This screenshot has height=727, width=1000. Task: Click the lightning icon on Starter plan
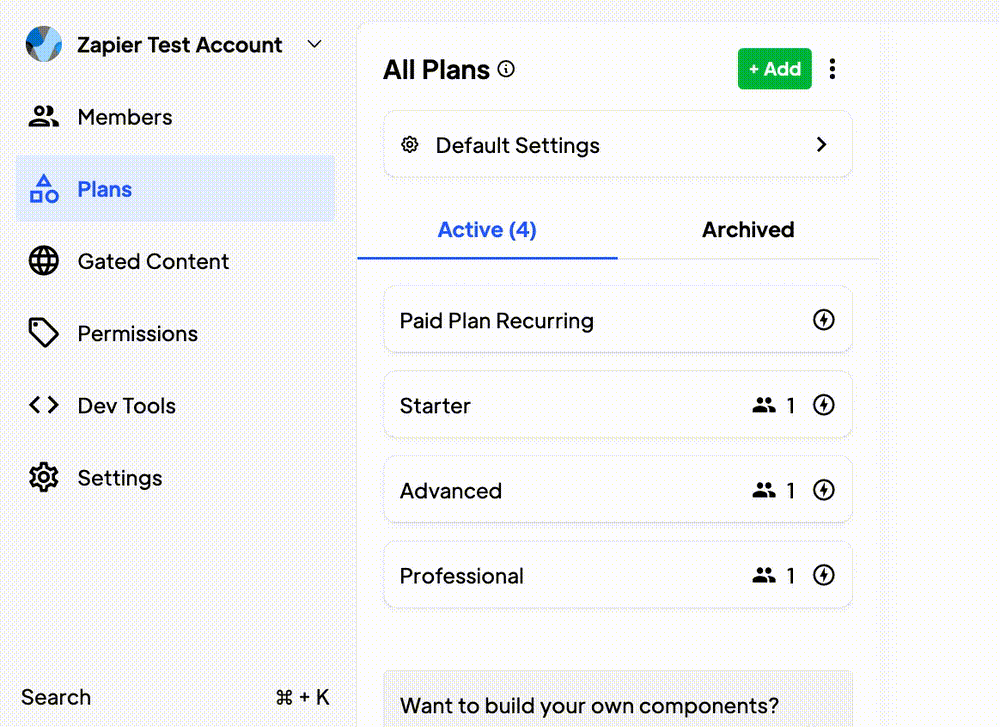click(x=823, y=406)
